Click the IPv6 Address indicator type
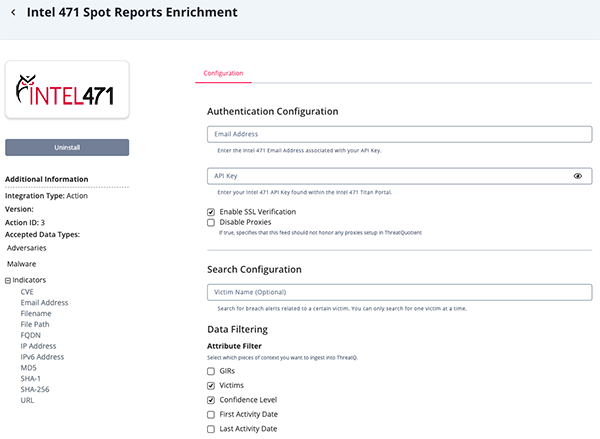The width and height of the screenshot is (600, 439). click(42, 357)
